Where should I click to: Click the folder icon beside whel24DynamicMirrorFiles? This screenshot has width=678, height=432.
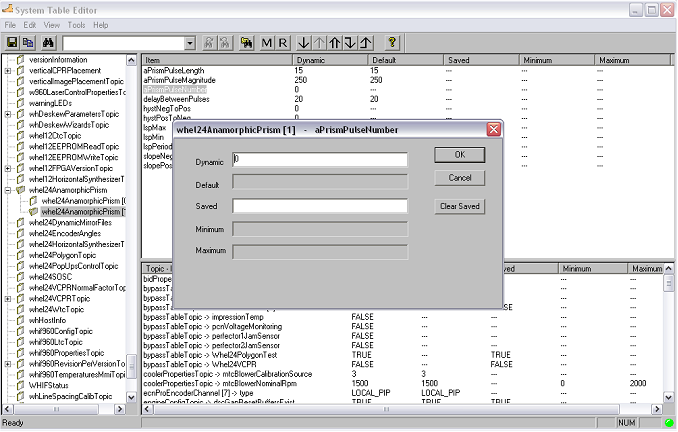tap(20, 223)
